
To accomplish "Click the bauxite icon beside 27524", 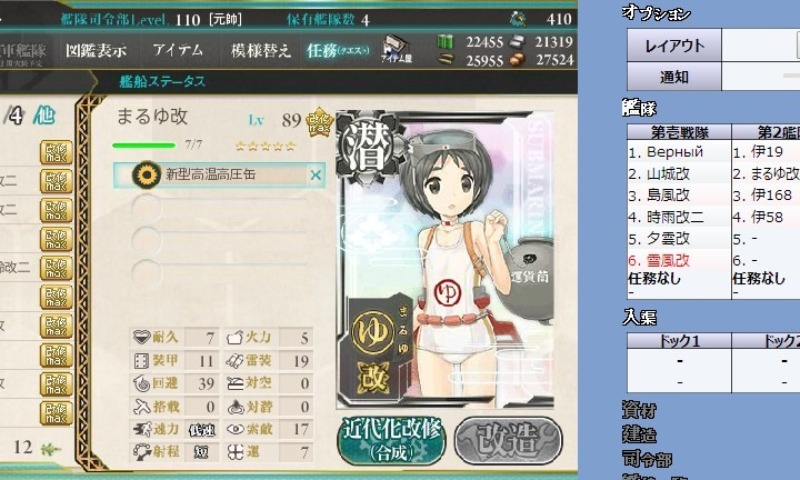I will (x=518, y=60).
